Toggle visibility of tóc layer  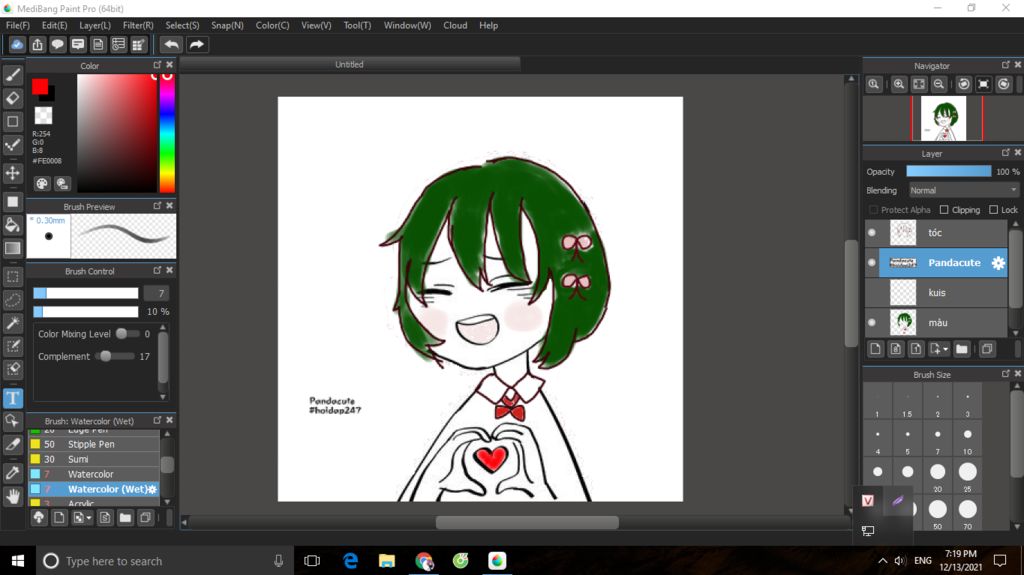point(872,233)
